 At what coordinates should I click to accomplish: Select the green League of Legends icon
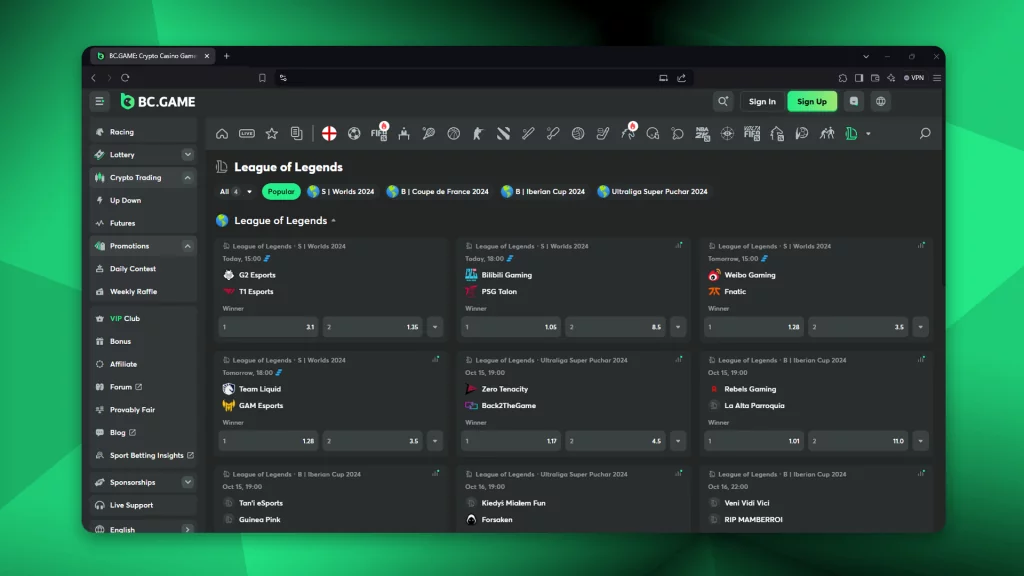851,134
